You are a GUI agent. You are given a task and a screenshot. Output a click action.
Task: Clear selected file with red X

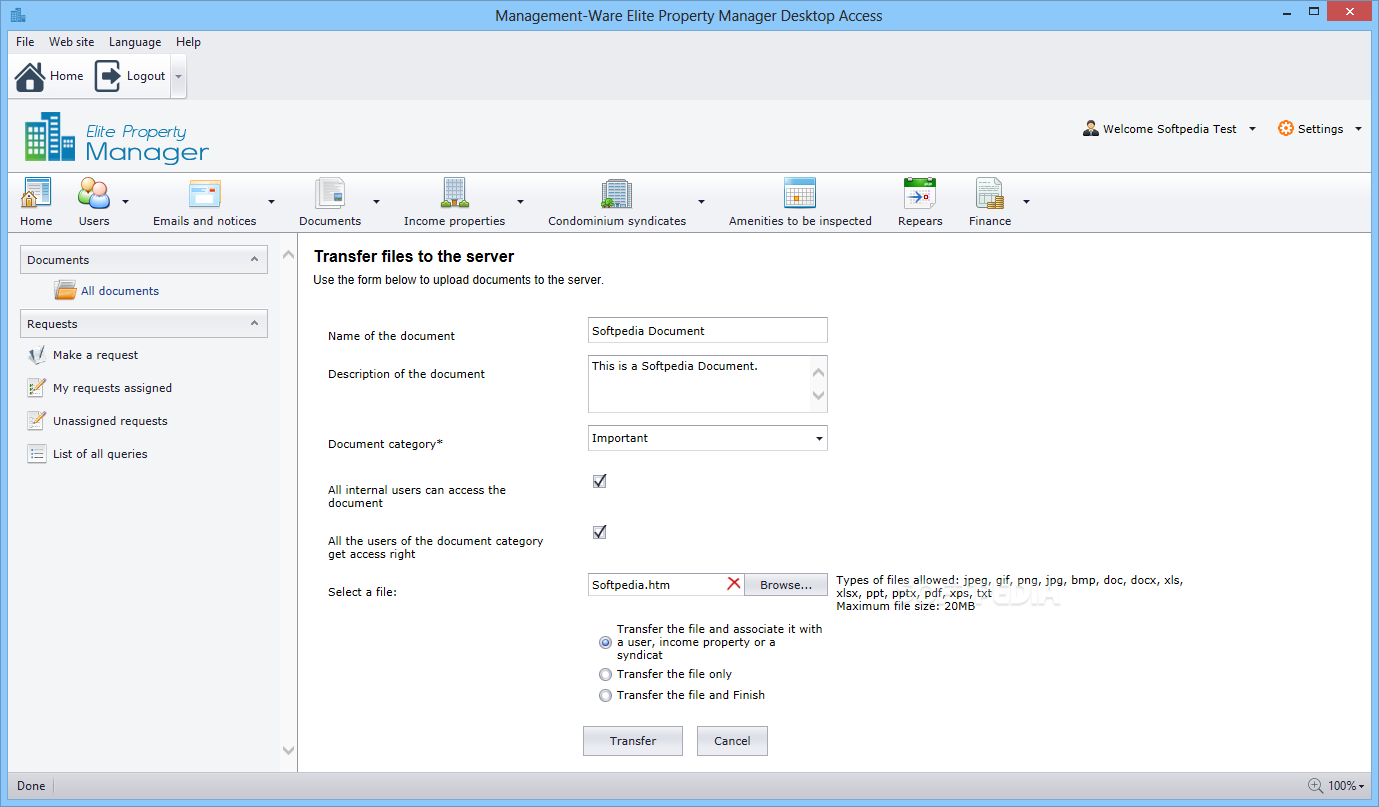pos(734,584)
